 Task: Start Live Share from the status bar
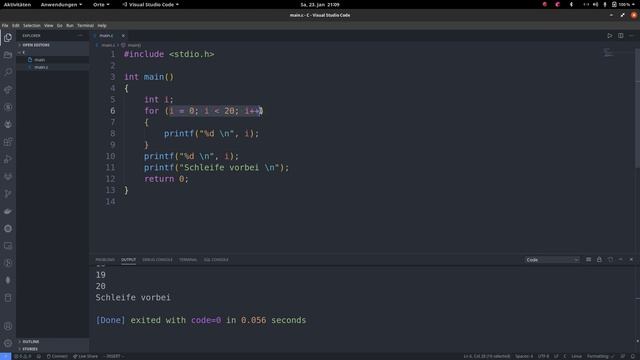[x=85, y=356]
